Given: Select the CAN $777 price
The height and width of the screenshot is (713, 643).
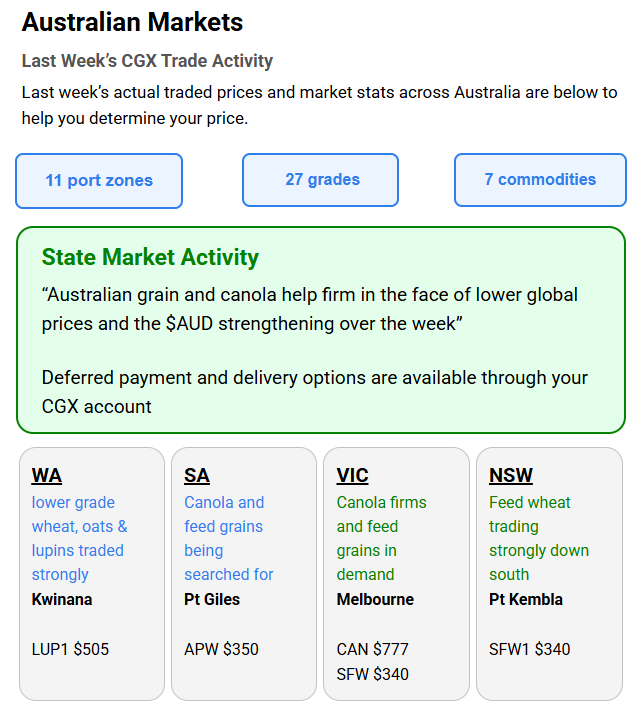Looking at the screenshot, I should tap(373, 650).
